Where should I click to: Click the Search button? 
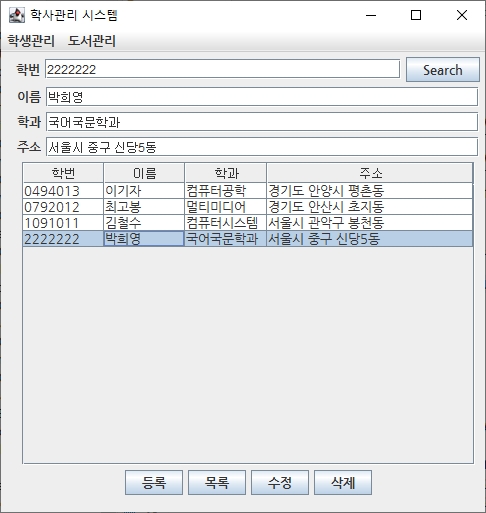click(443, 70)
